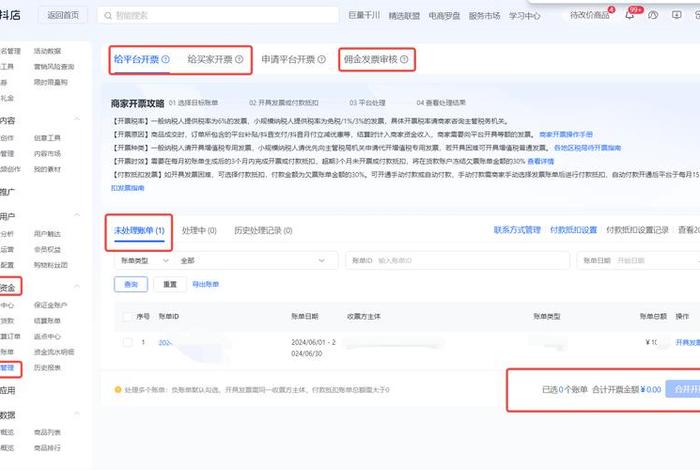Switch to the 给买家开票 tab
The height and width of the screenshot is (470, 700).
pyautogui.click(x=210, y=59)
